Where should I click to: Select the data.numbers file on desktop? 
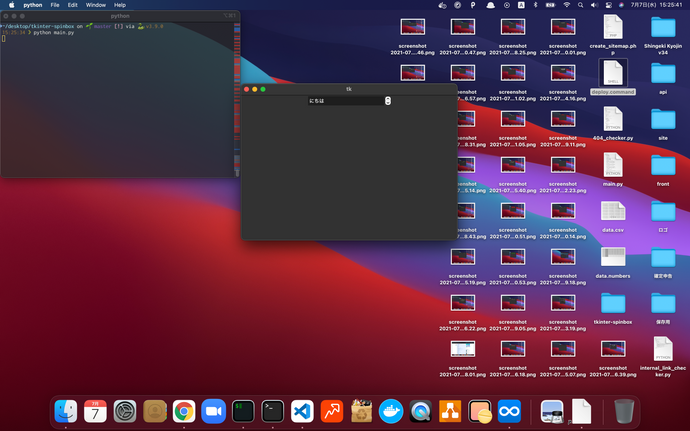coord(613,262)
